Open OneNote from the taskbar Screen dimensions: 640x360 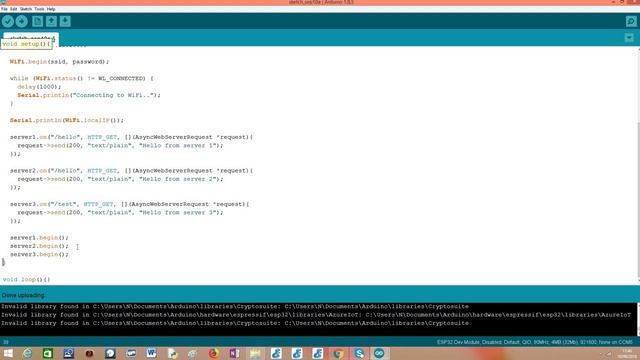[234, 353]
